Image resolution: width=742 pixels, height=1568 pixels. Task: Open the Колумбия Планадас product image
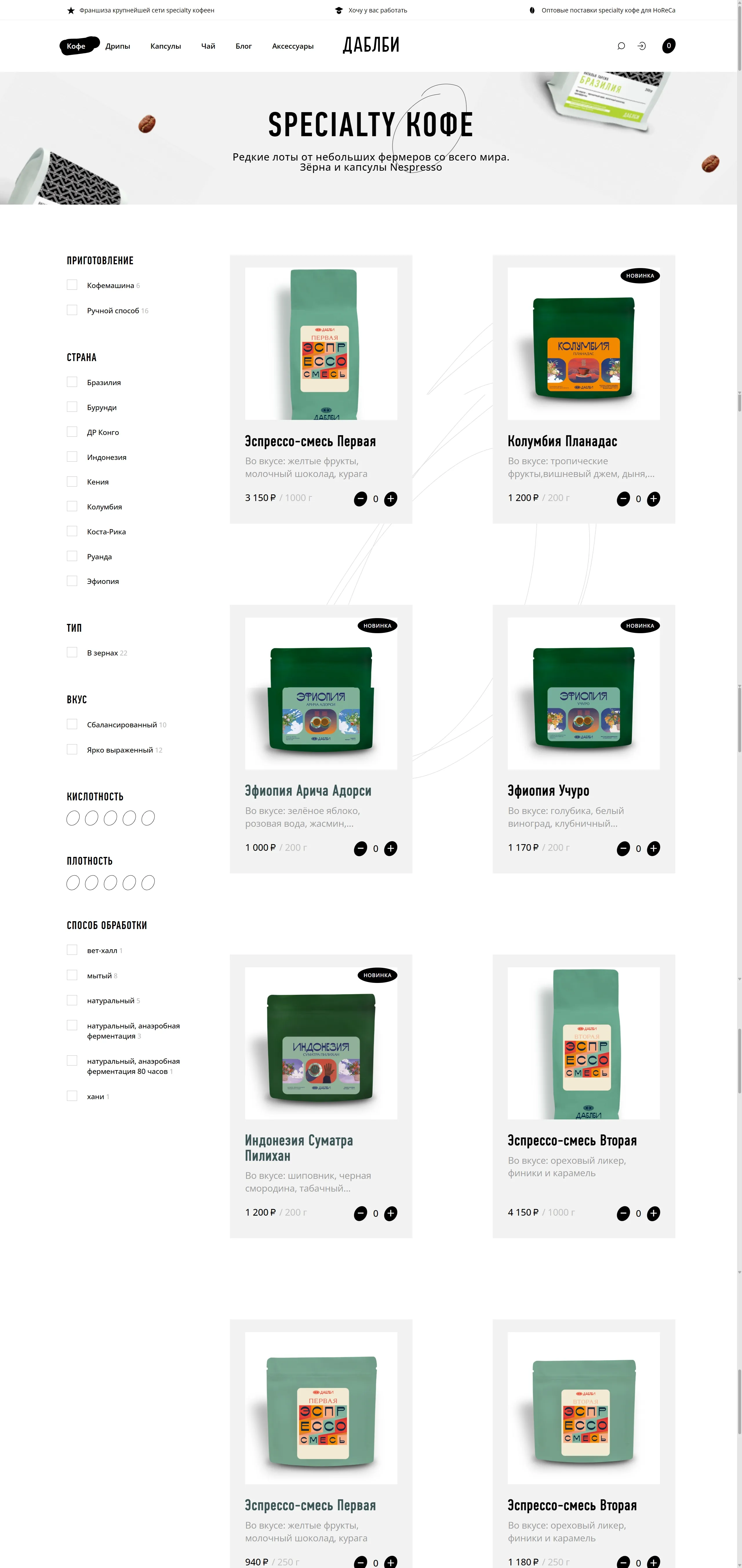tap(584, 343)
